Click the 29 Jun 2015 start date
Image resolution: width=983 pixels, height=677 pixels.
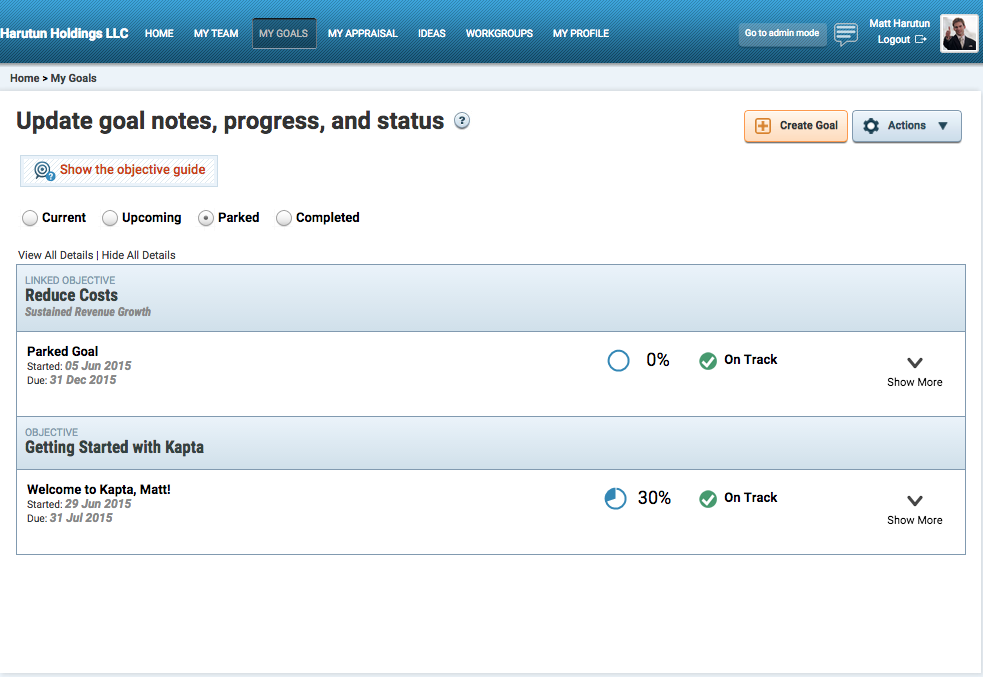(98, 504)
